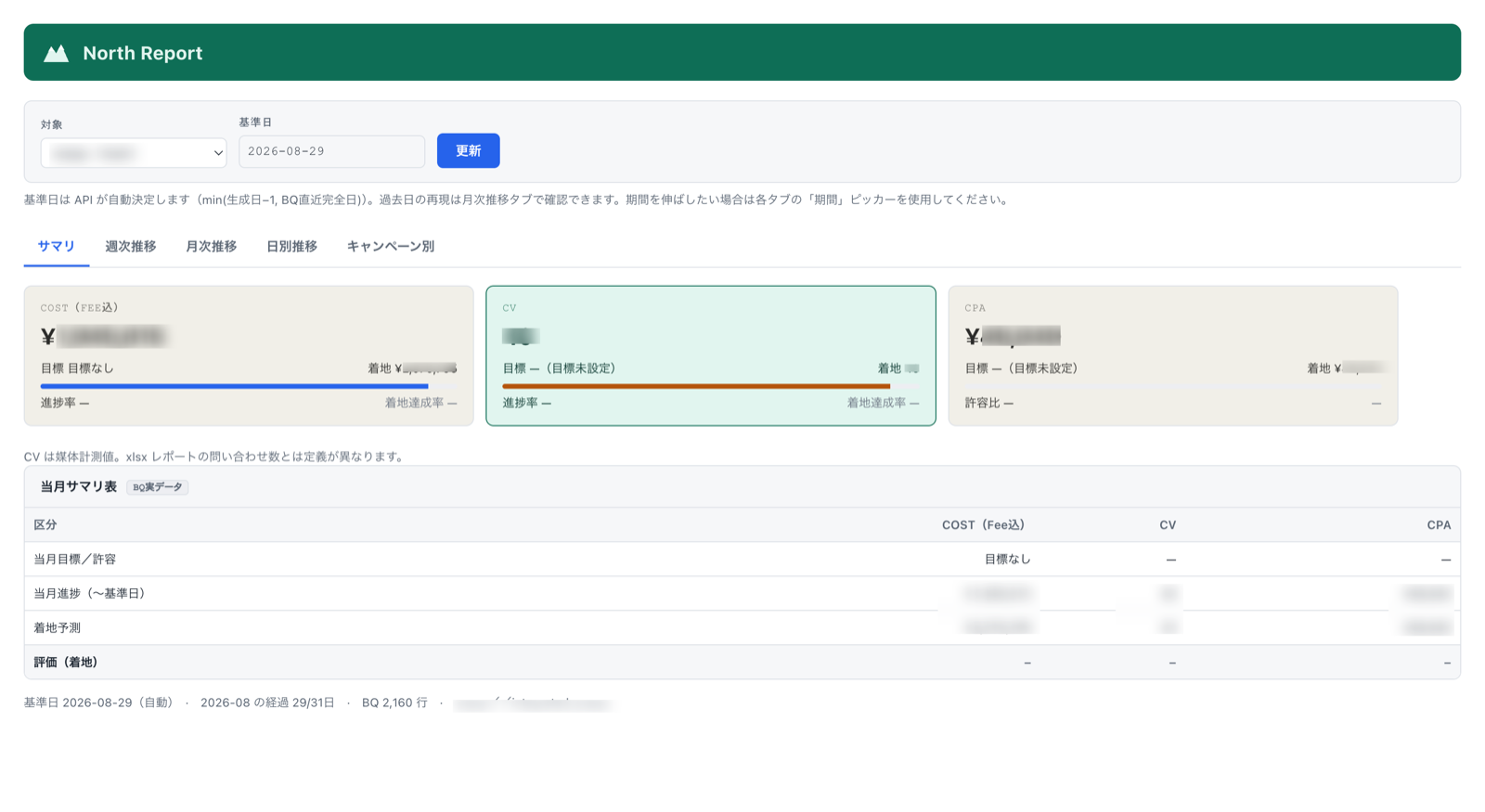
Task: Click the 目標なし cell in the table
Action: [x=1008, y=560]
